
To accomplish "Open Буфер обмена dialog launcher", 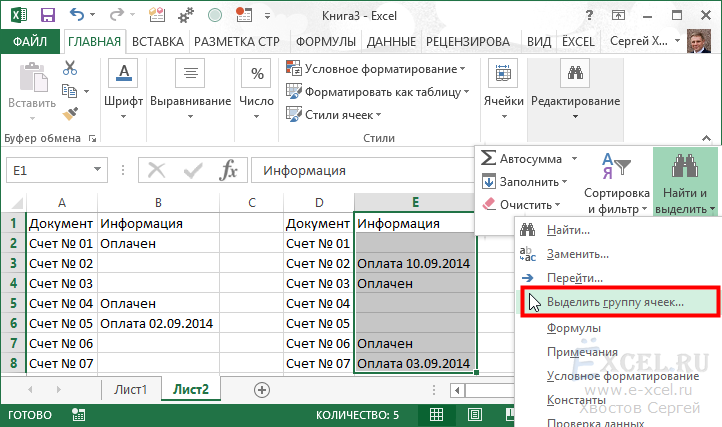I will pos(93,138).
